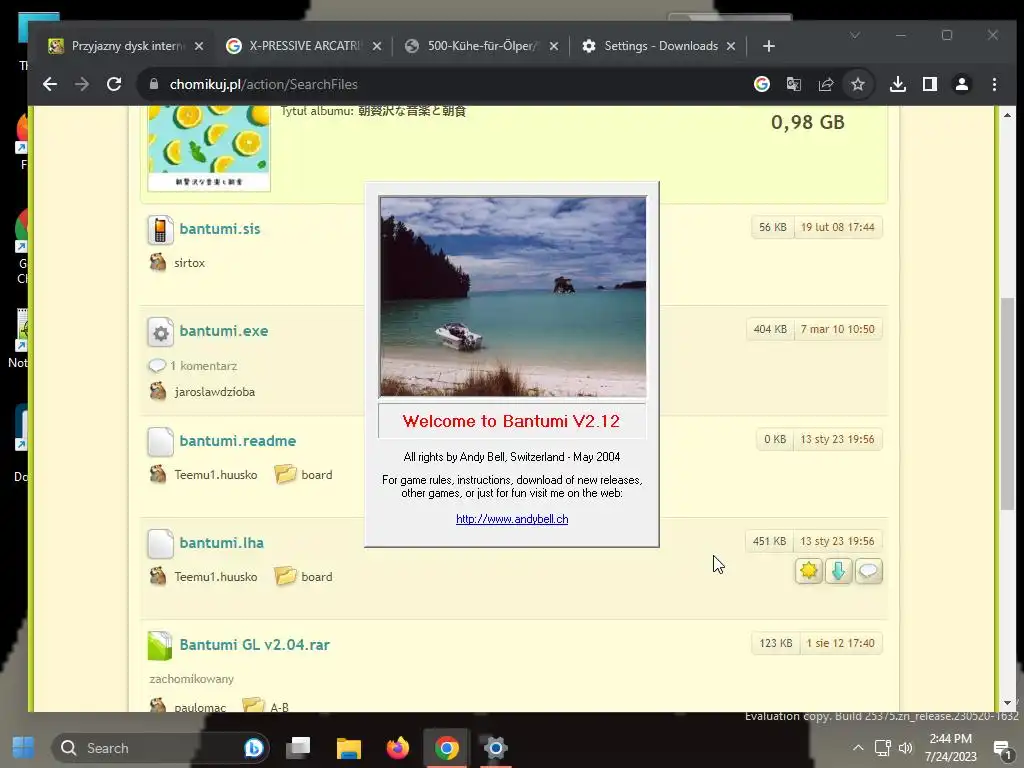Click the scrollbar down arrow
Image resolution: width=1024 pixels, height=768 pixels.
[1007, 703]
